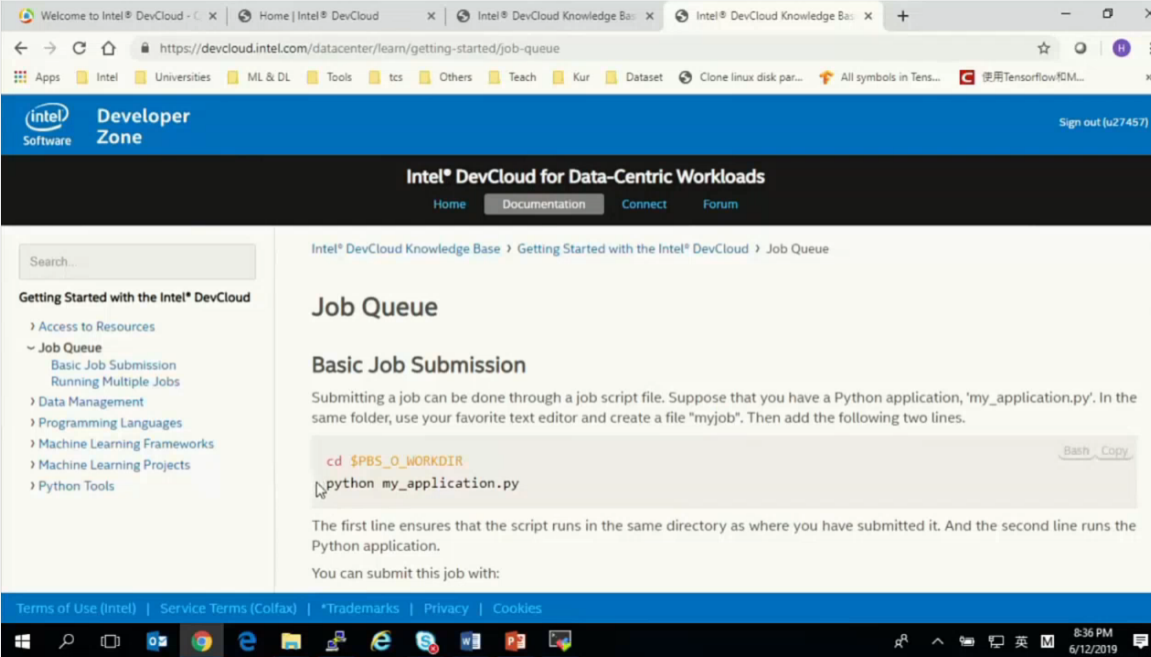Open Intel DevCloud Knowledge Base breadcrumb
The height and width of the screenshot is (657, 1151).
405,249
